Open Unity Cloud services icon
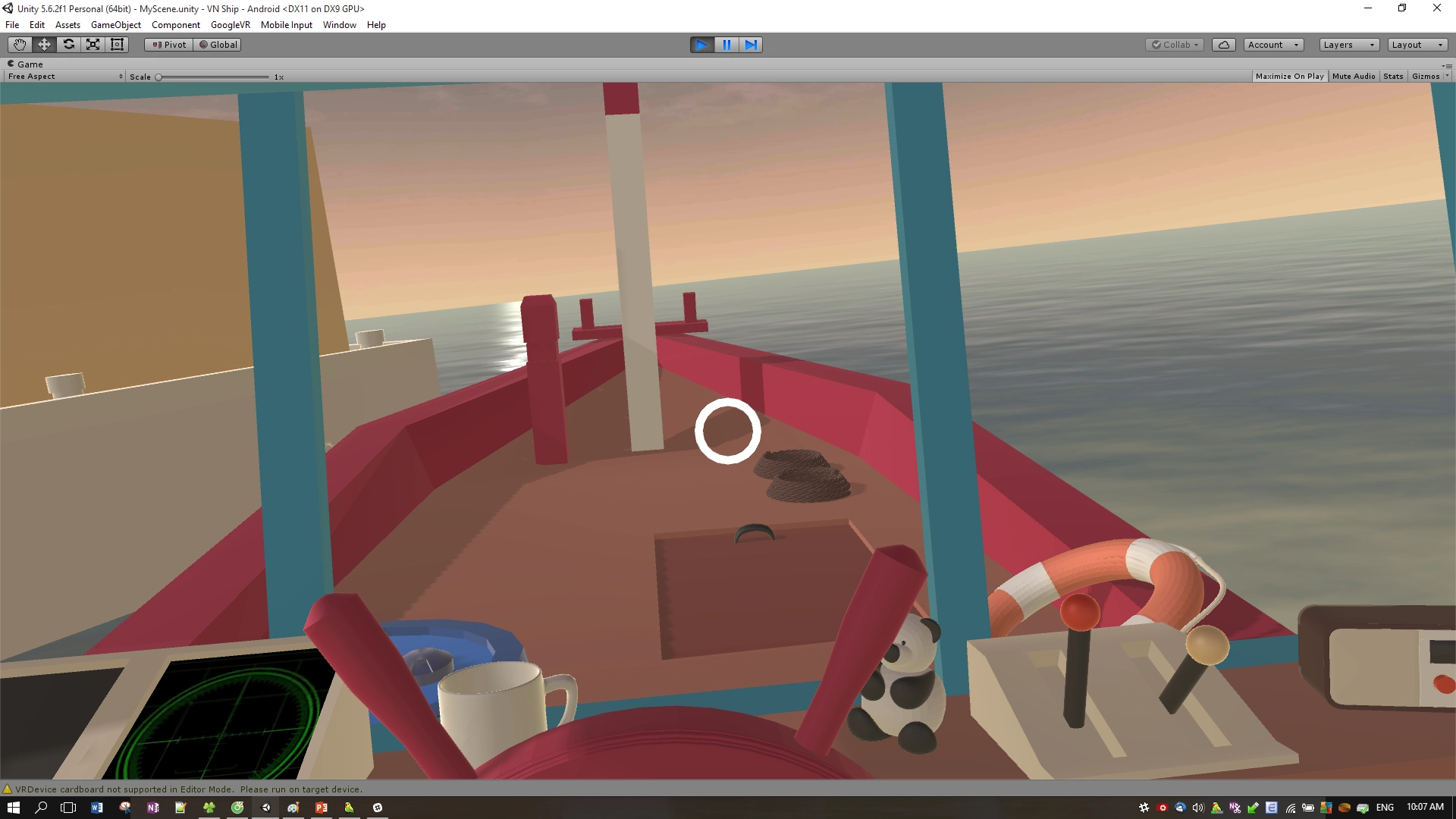The height and width of the screenshot is (819, 1456). (x=1223, y=45)
